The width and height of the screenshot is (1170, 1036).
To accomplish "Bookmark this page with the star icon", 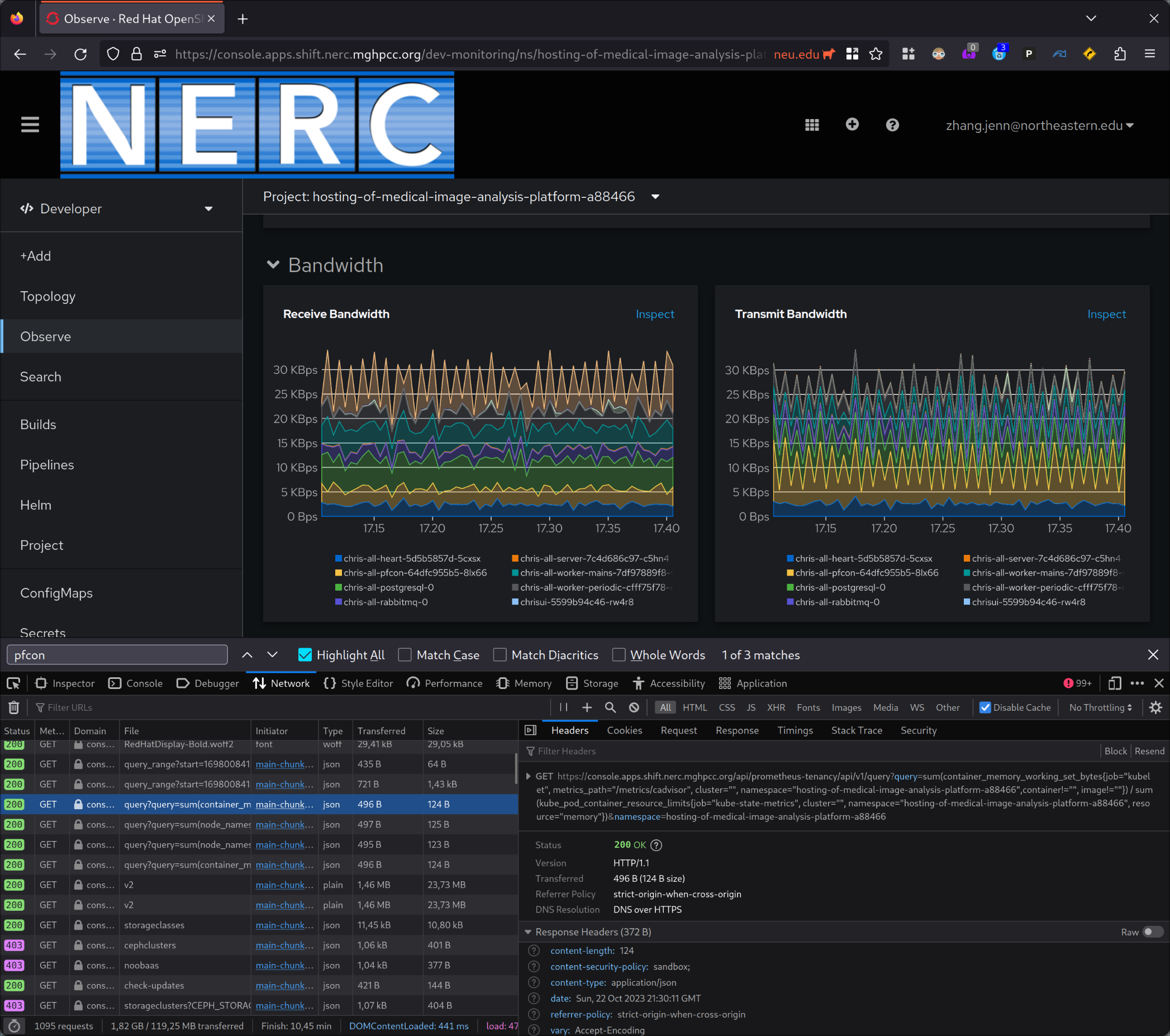I will 876,54.
